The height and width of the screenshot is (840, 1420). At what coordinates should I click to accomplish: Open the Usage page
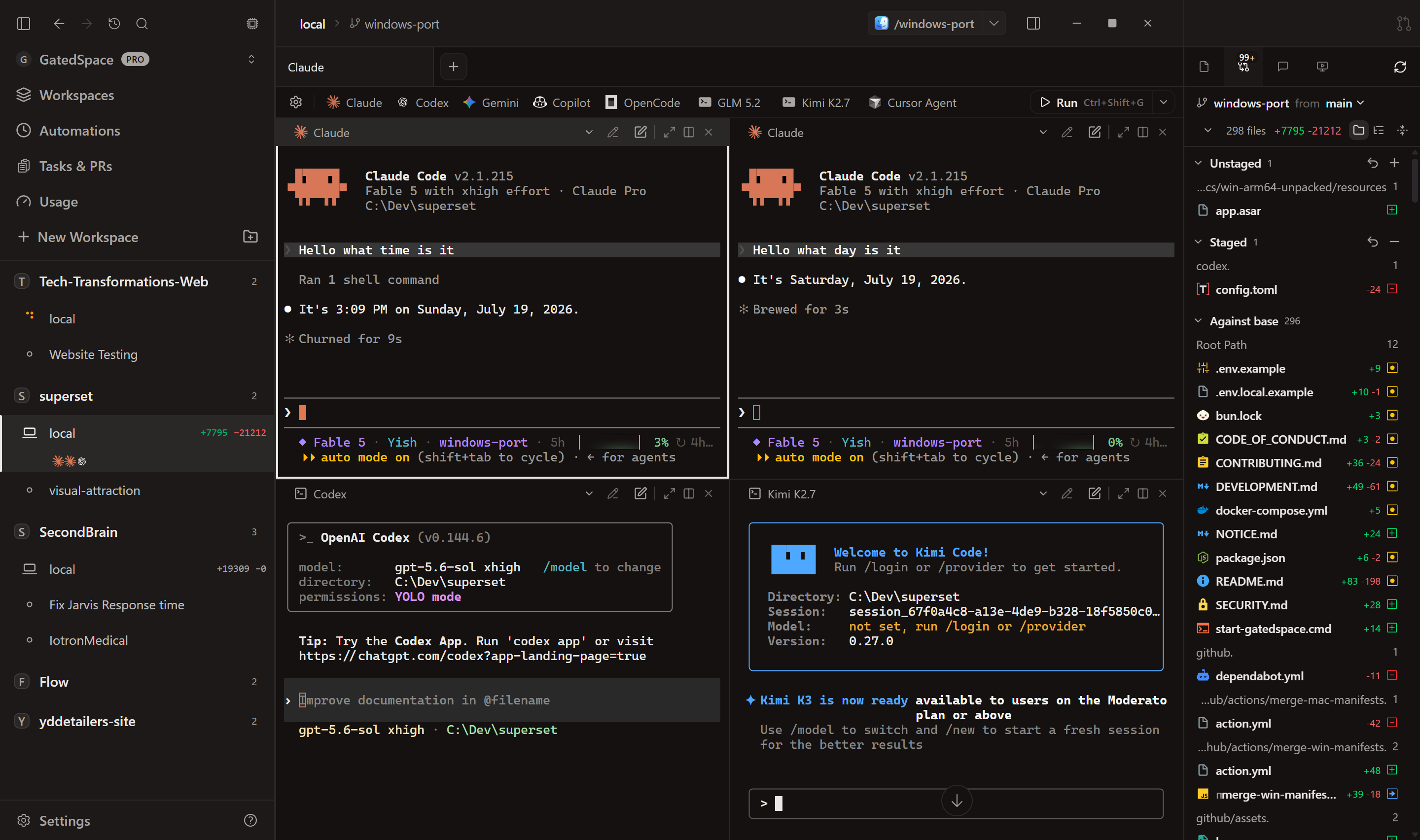pos(58,202)
